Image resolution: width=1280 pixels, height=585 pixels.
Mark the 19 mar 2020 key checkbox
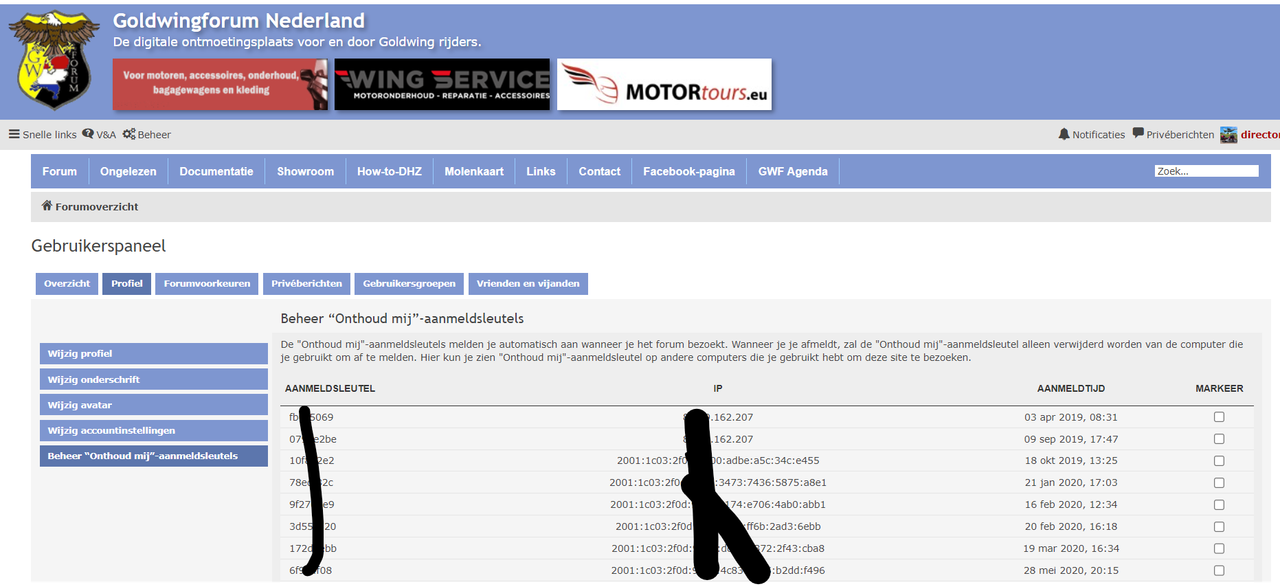pyautogui.click(x=1219, y=548)
